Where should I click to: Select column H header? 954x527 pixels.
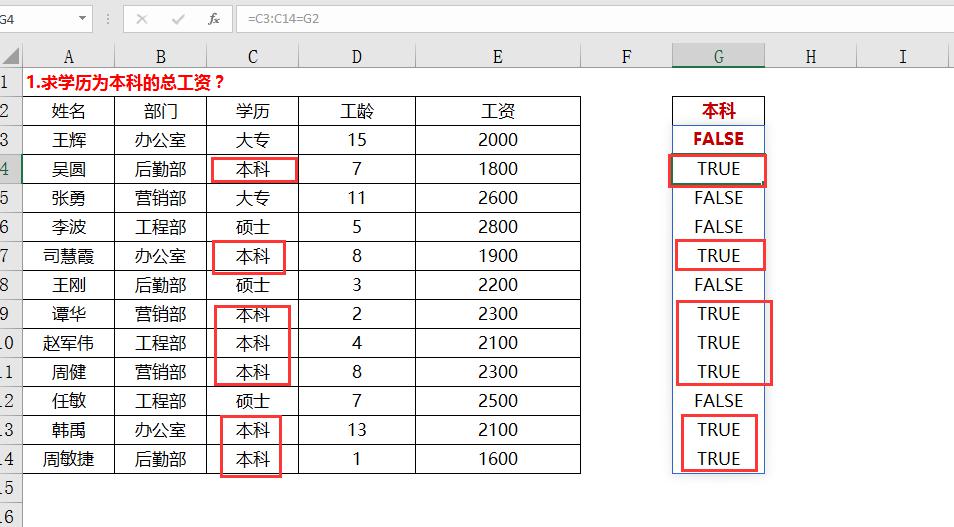click(x=810, y=57)
